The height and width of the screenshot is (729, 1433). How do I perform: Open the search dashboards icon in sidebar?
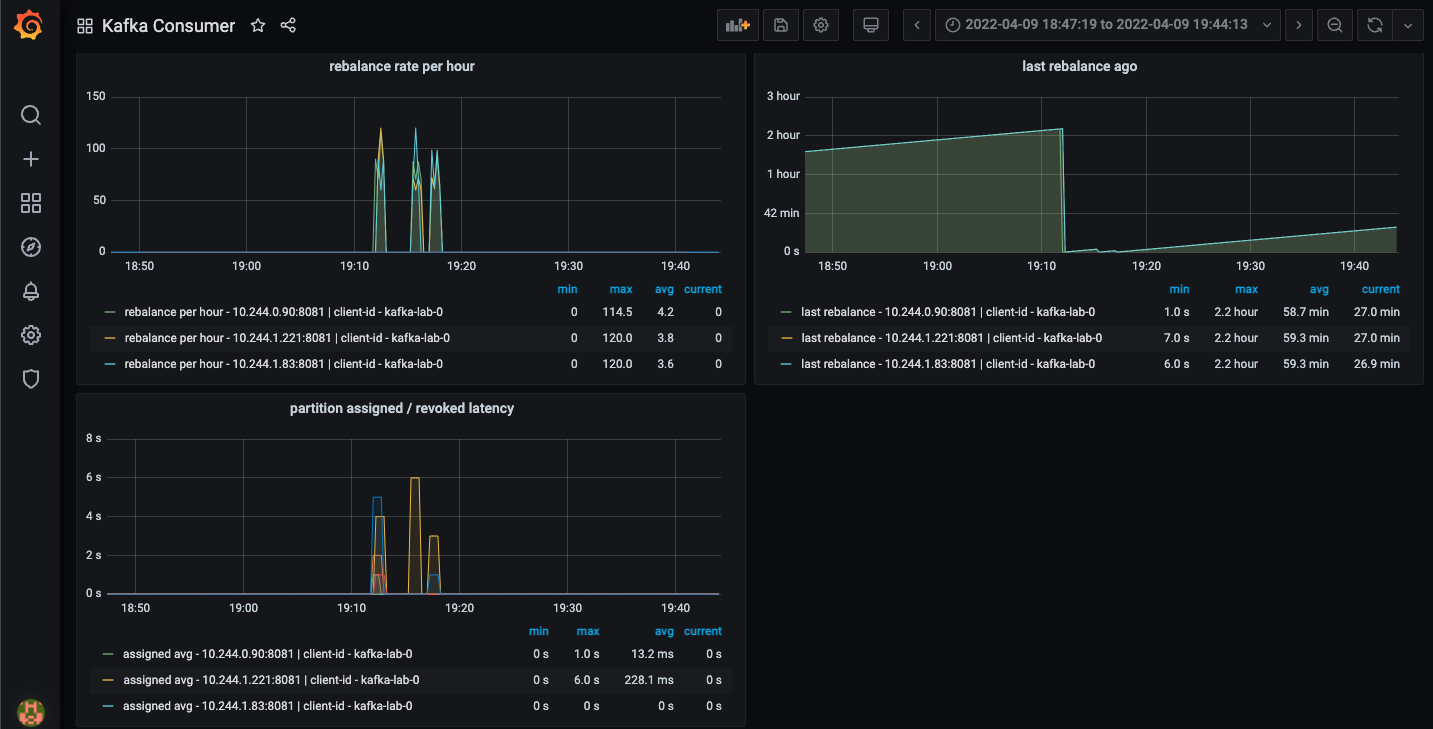pyautogui.click(x=31, y=115)
